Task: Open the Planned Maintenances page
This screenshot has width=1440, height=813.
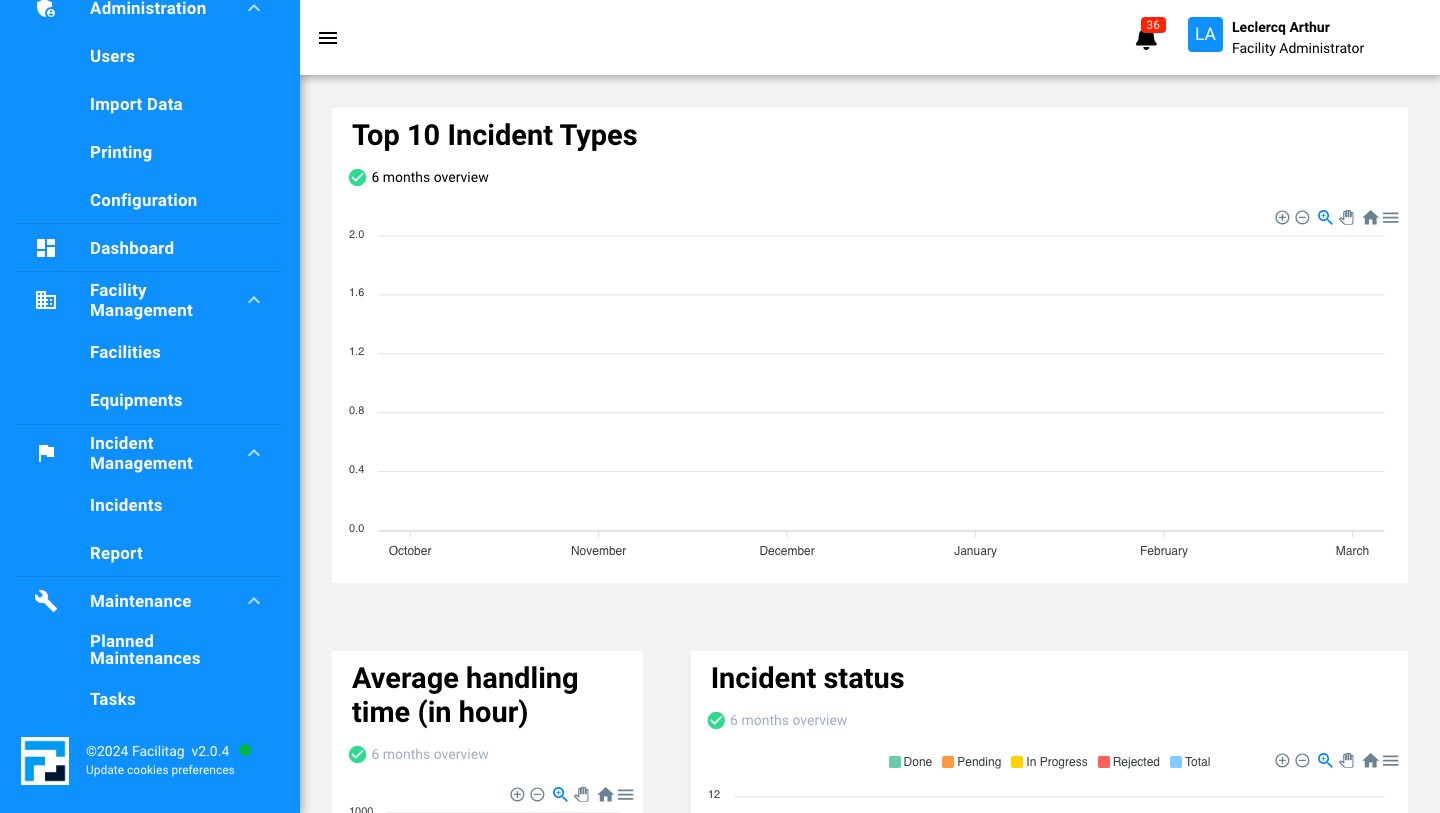Action: [145, 650]
